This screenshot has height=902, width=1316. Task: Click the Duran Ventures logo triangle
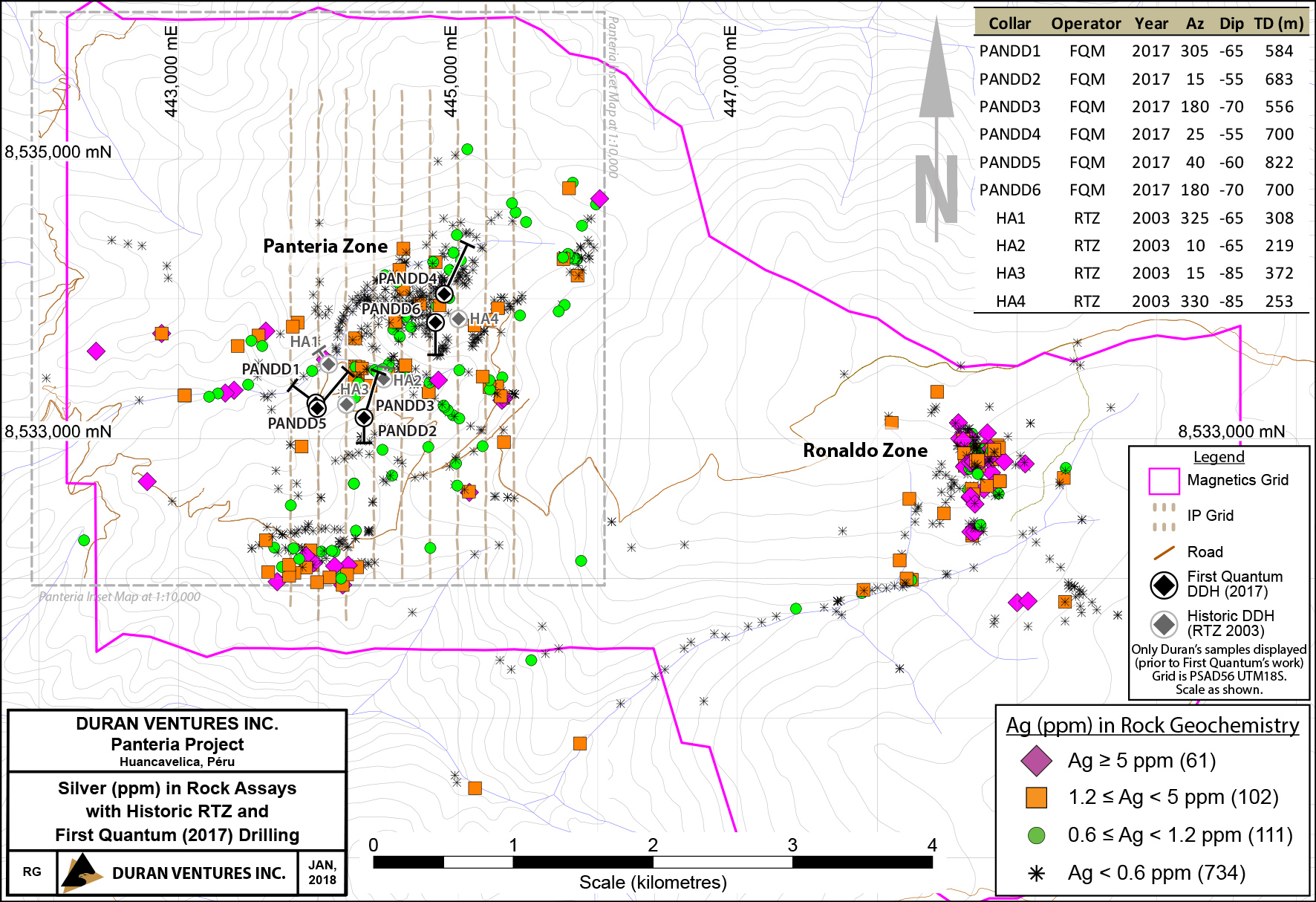coord(81,872)
